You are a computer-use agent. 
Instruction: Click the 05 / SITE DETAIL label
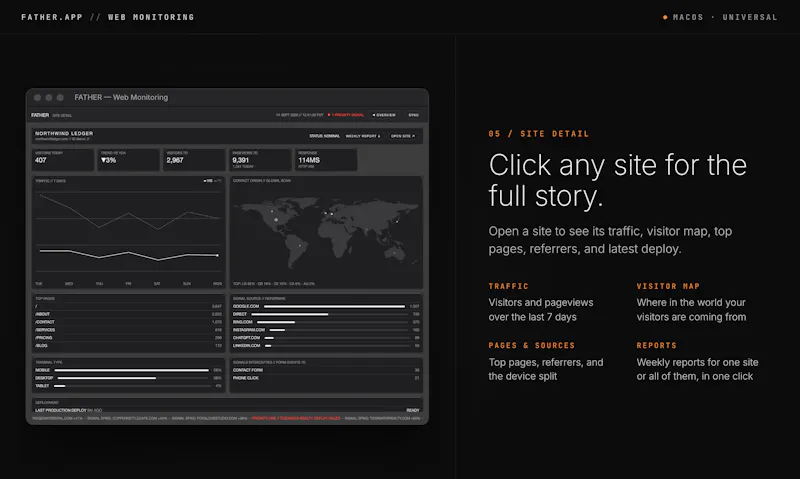(x=539, y=134)
